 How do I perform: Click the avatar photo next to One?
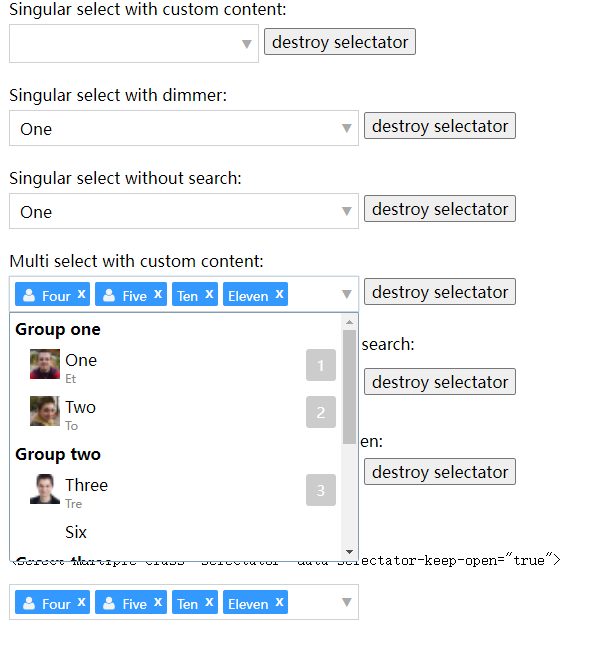pyautogui.click(x=45, y=364)
